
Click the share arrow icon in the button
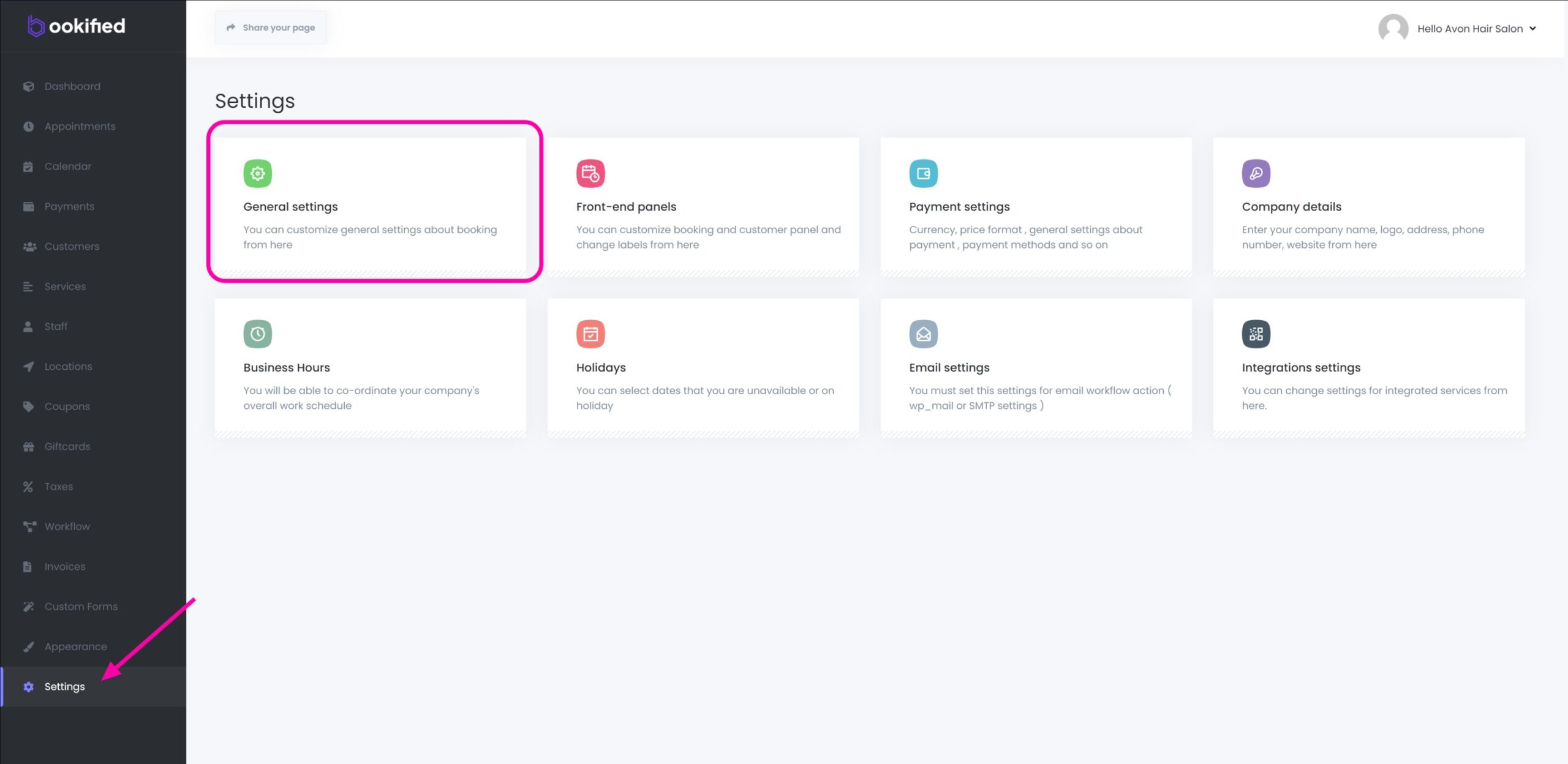[231, 28]
